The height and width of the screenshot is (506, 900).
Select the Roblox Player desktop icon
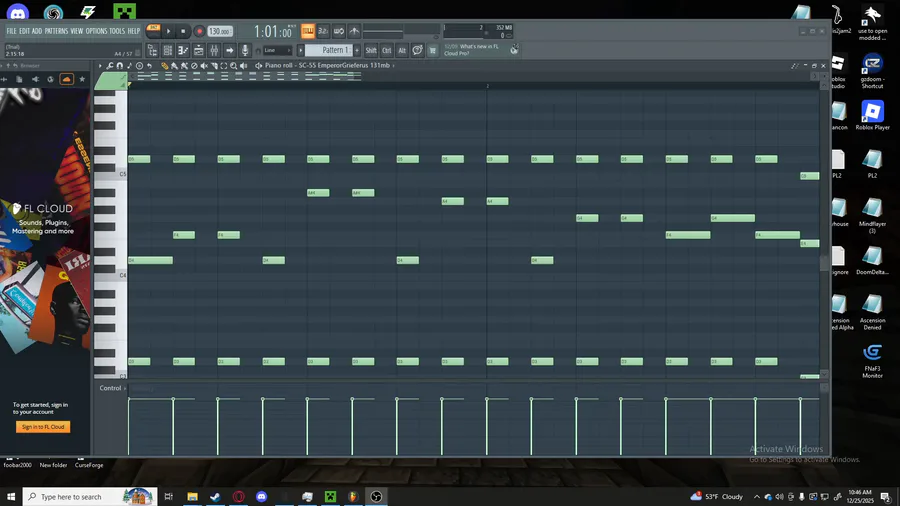[x=872, y=115]
